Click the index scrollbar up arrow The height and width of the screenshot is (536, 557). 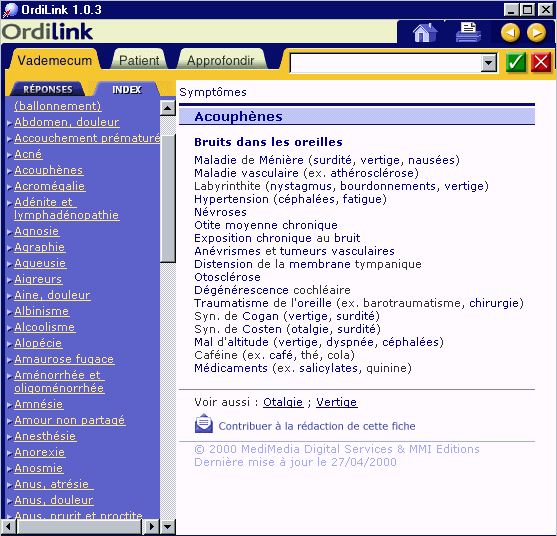pos(168,108)
